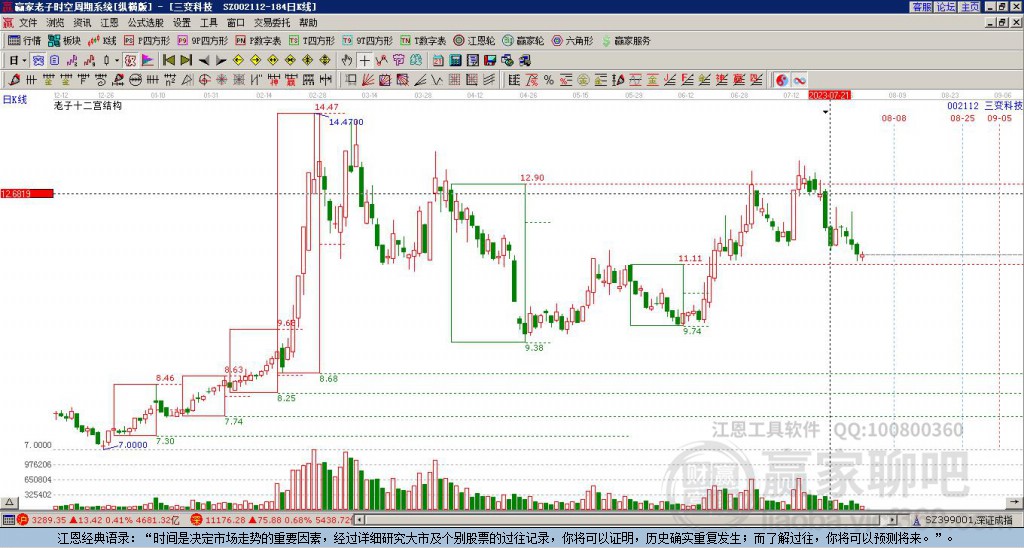Click the colorful flag icon
This screenshot has width=1024, height=548.
pos(148,60)
